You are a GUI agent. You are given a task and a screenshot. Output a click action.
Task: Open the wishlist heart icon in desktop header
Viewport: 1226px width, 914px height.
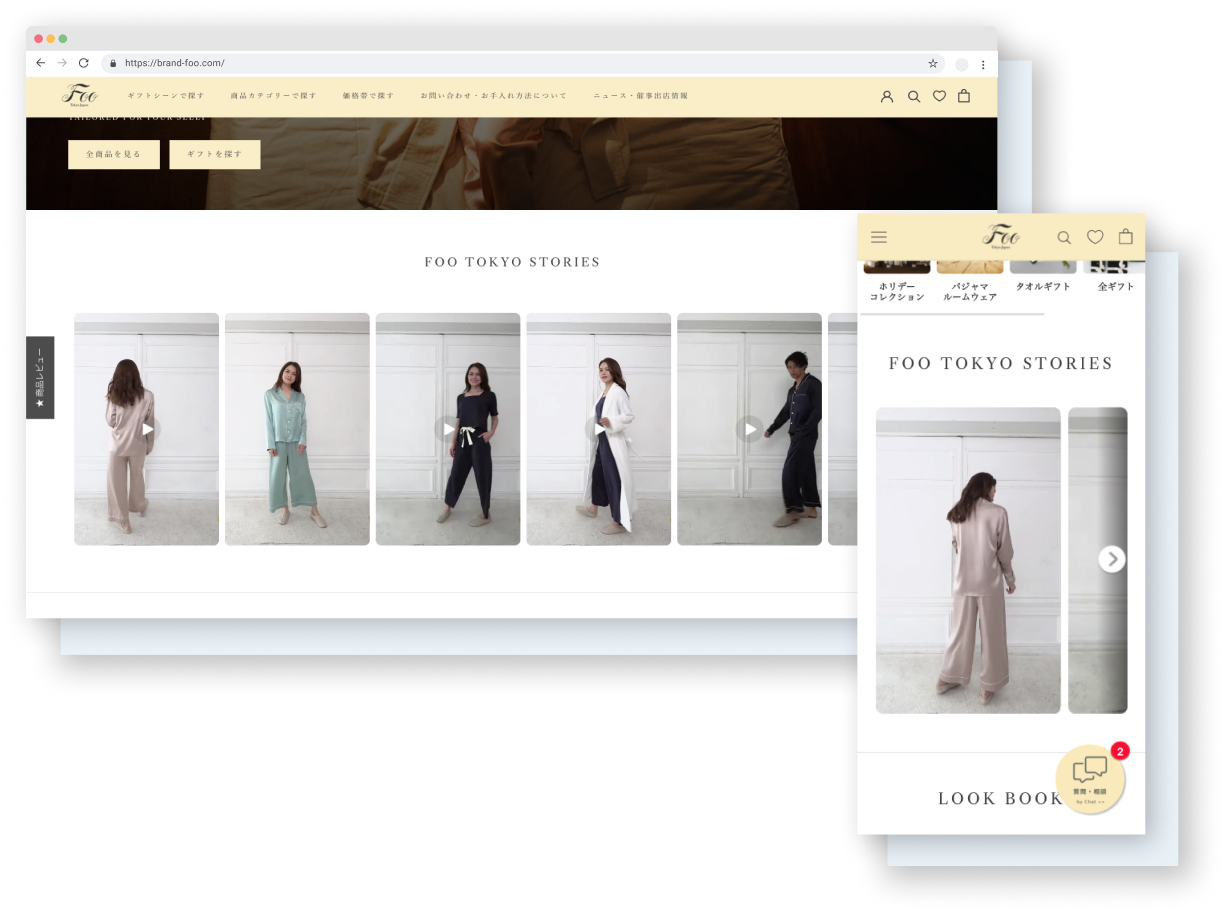[939, 96]
